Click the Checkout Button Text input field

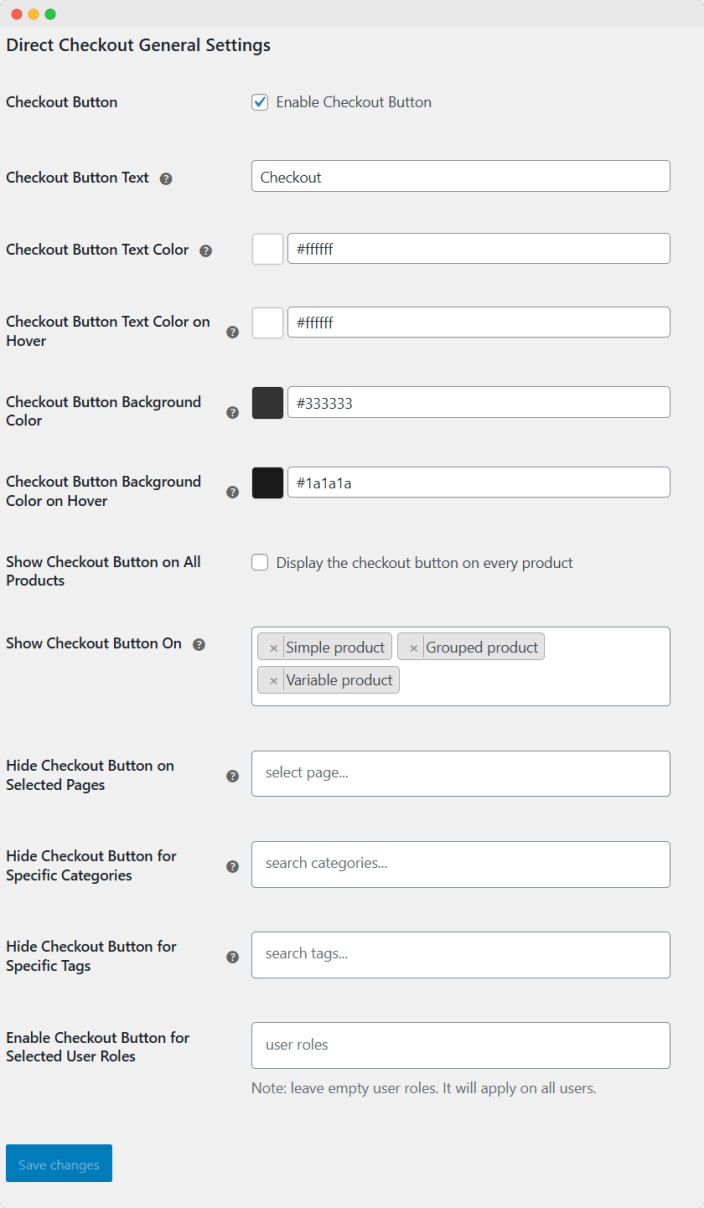click(460, 177)
